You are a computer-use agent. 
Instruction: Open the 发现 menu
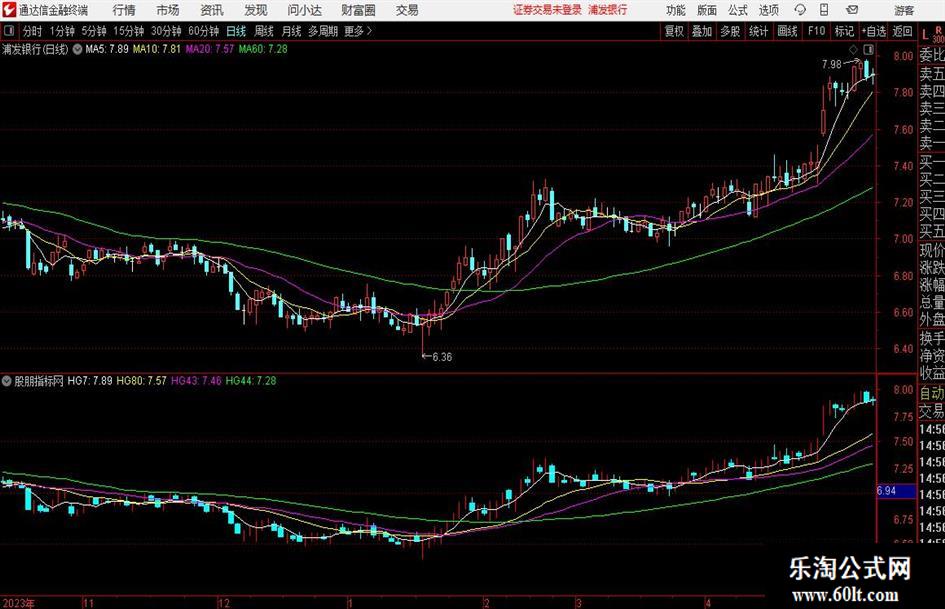click(256, 10)
